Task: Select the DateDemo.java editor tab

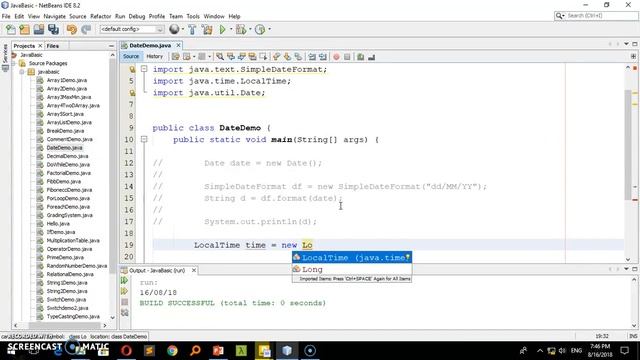Action: tap(150, 45)
